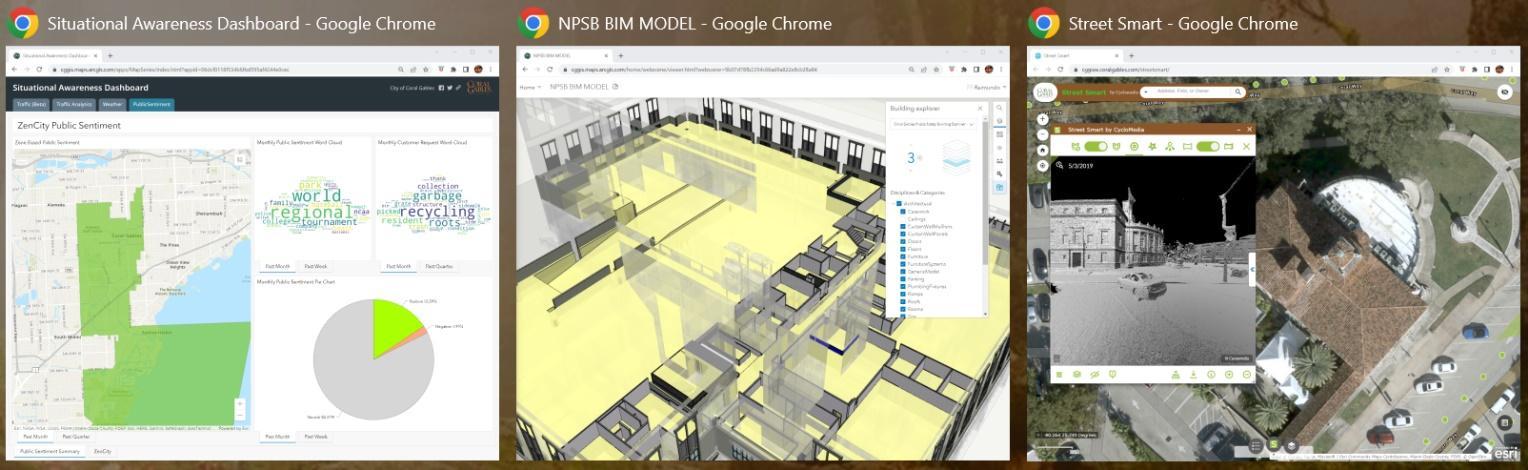The width and height of the screenshot is (1528, 470).
Task: Toggle Furniture category checkbox
Action: point(903,256)
